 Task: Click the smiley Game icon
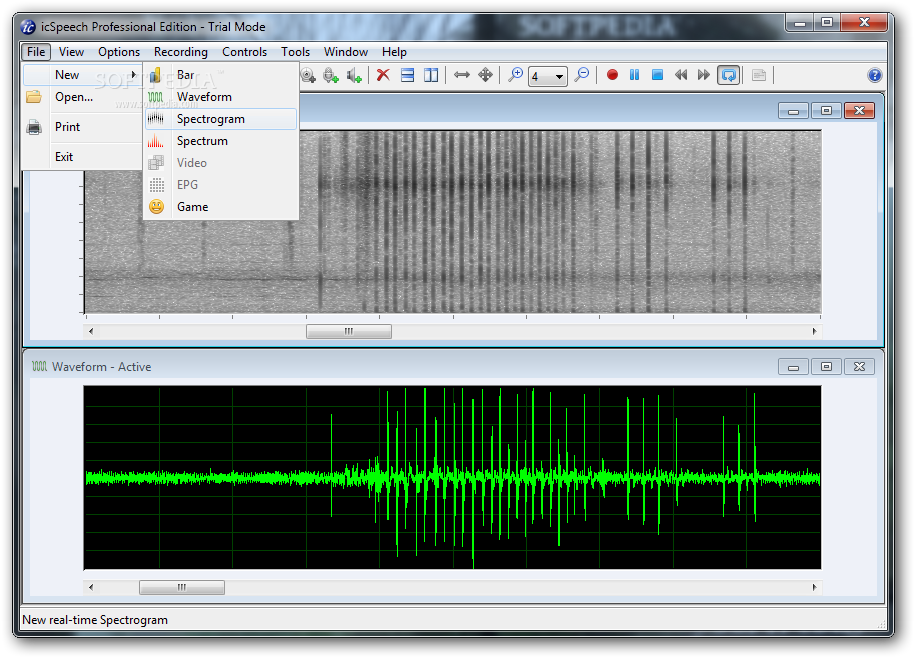coord(156,206)
